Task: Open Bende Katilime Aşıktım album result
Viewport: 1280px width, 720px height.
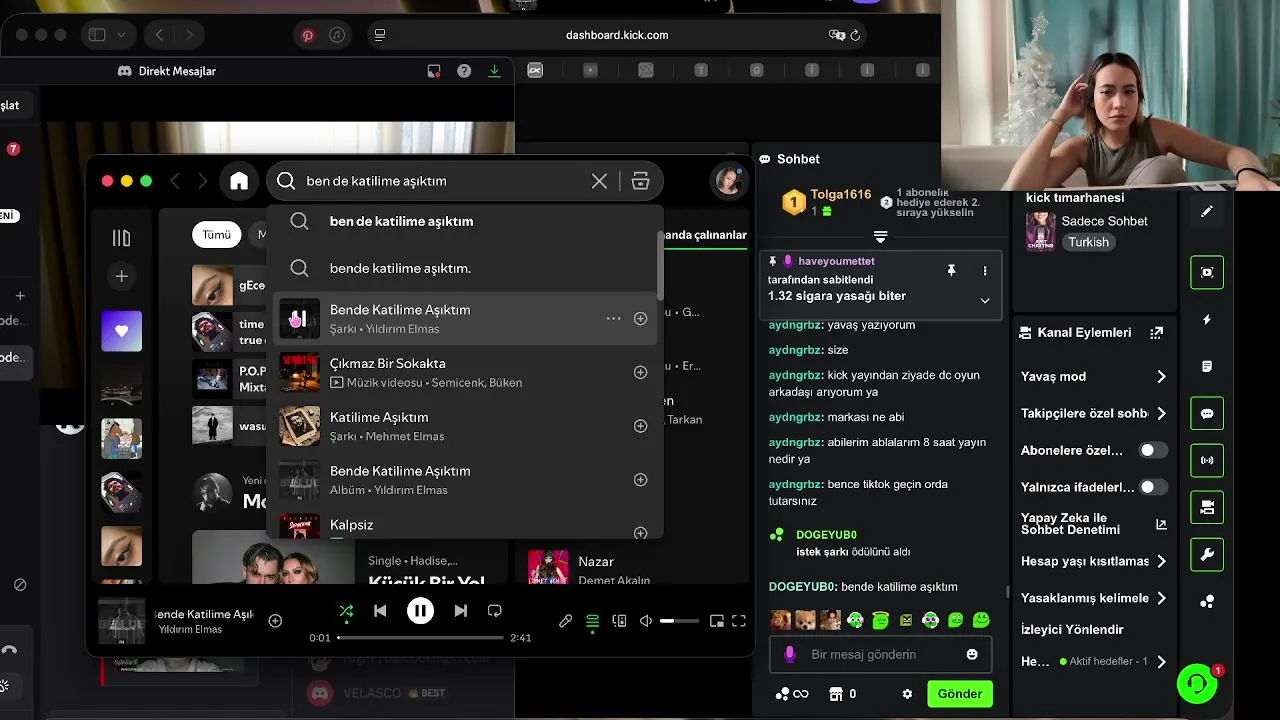Action: coord(465,480)
